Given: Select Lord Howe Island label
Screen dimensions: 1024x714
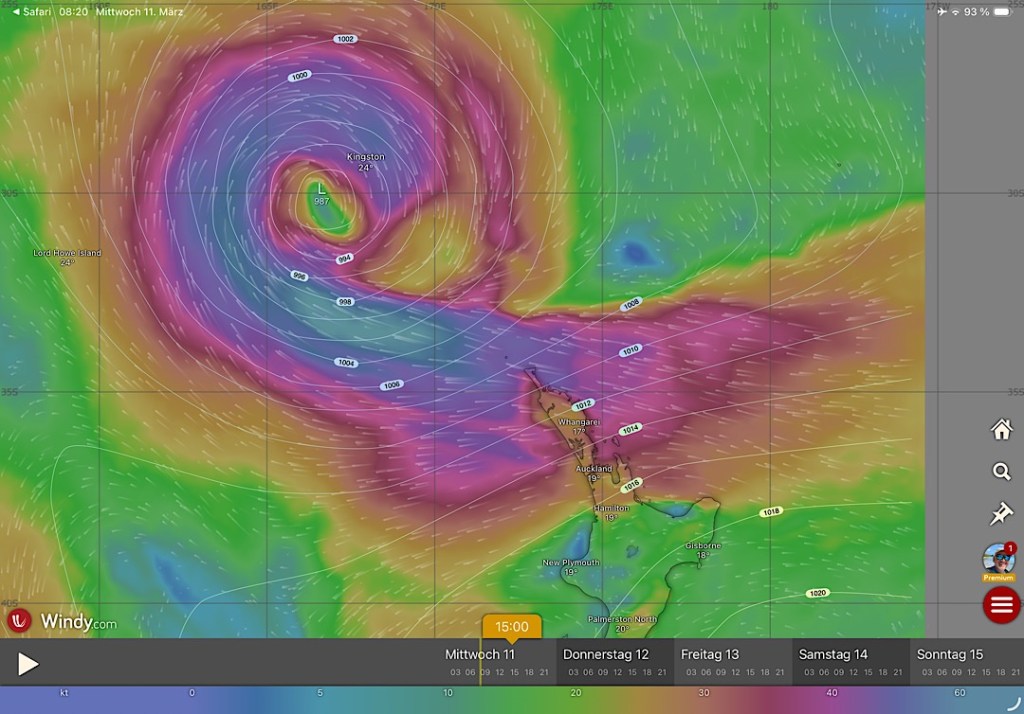Looking at the screenshot, I should point(67,254).
